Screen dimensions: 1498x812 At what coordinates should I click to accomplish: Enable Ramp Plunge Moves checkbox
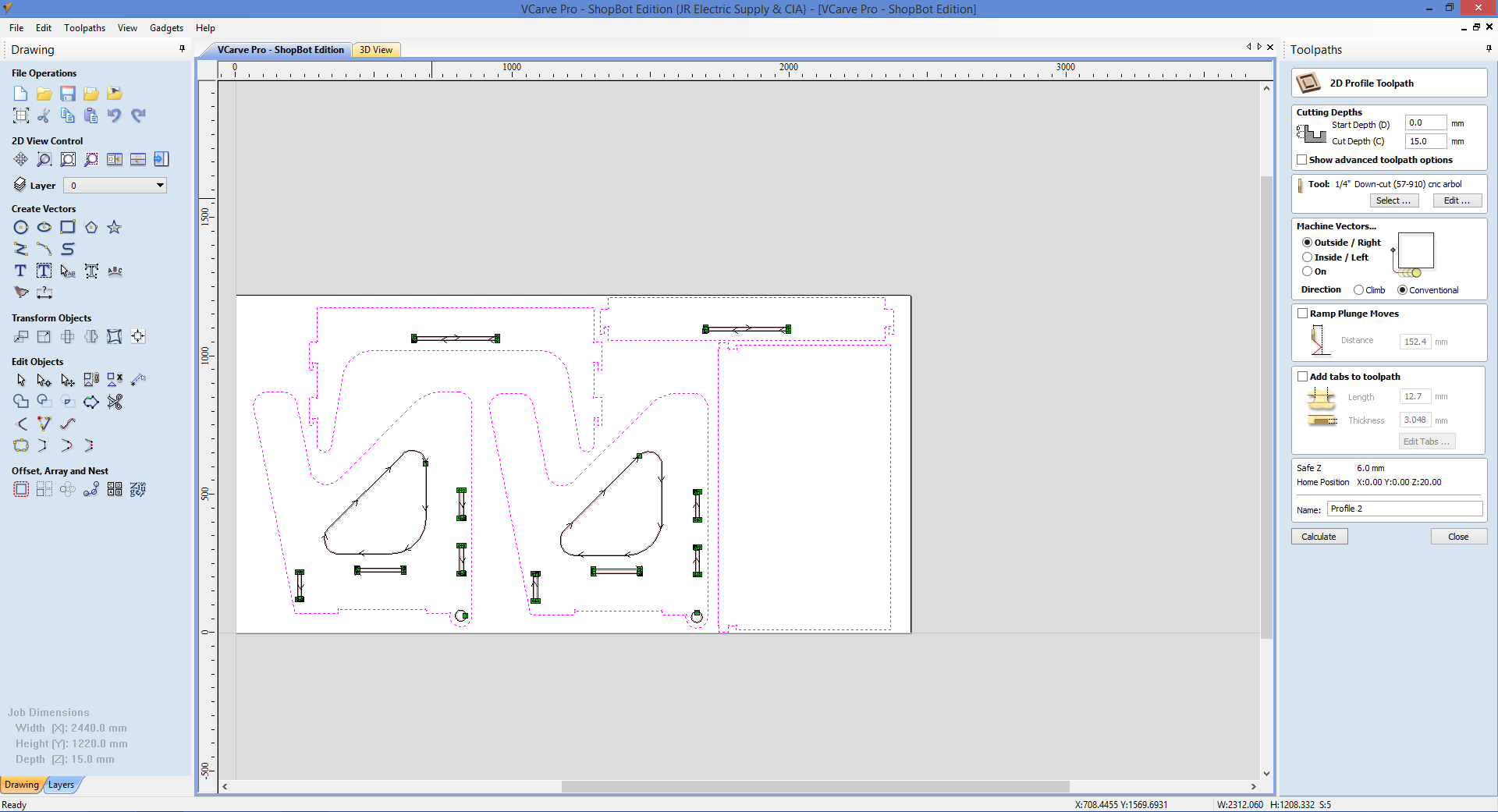click(1302, 314)
